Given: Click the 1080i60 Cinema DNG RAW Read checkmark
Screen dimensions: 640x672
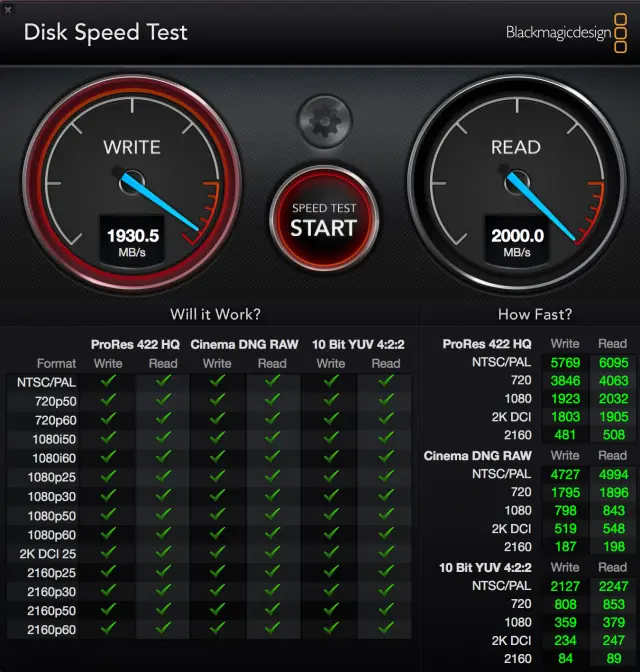Looking at the screenshot, I should coord(272,458).
